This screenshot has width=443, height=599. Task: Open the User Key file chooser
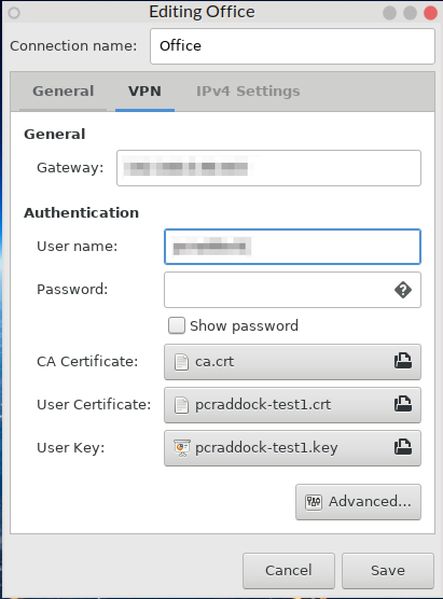click(293, 448)
